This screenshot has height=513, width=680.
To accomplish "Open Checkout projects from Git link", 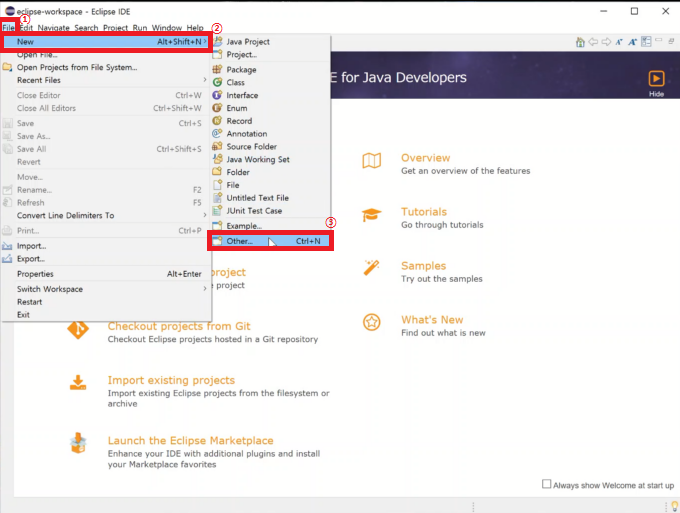I will point(179,326).
